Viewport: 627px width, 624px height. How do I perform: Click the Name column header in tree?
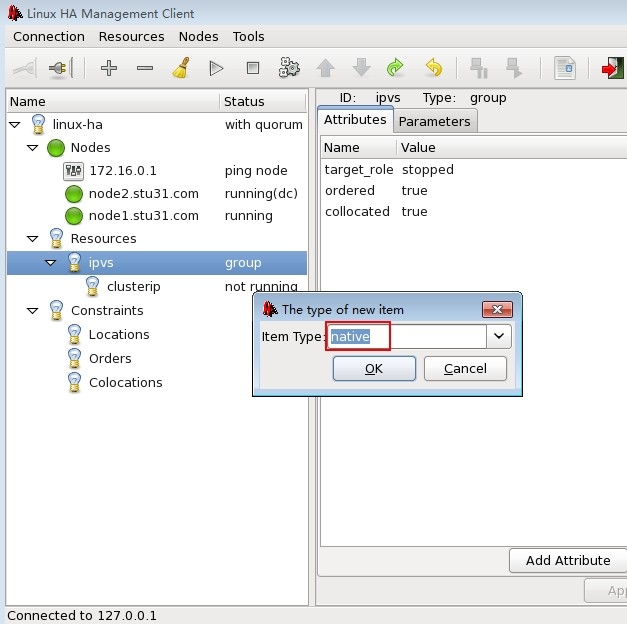click(x=113, y=102)
